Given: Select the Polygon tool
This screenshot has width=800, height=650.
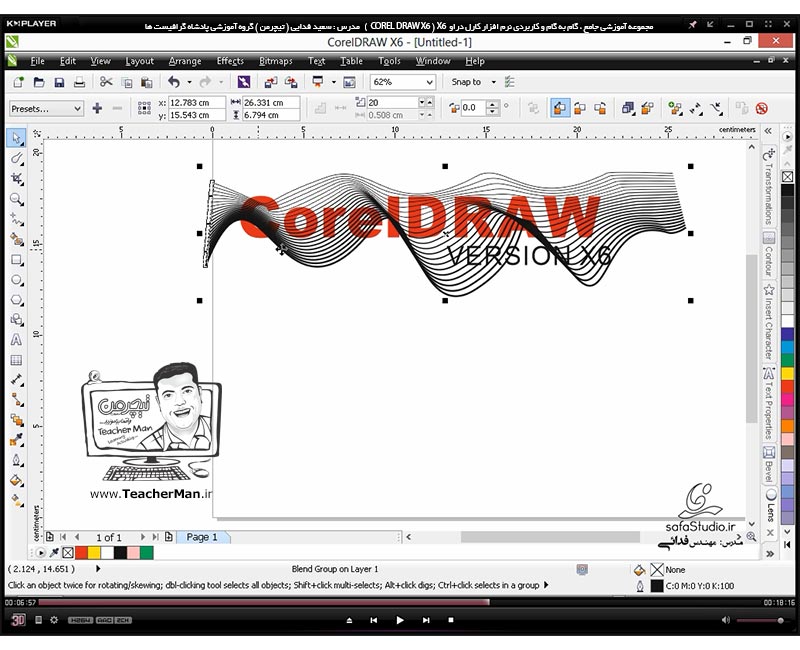Looking at the screenshot, I should [16, 300].
